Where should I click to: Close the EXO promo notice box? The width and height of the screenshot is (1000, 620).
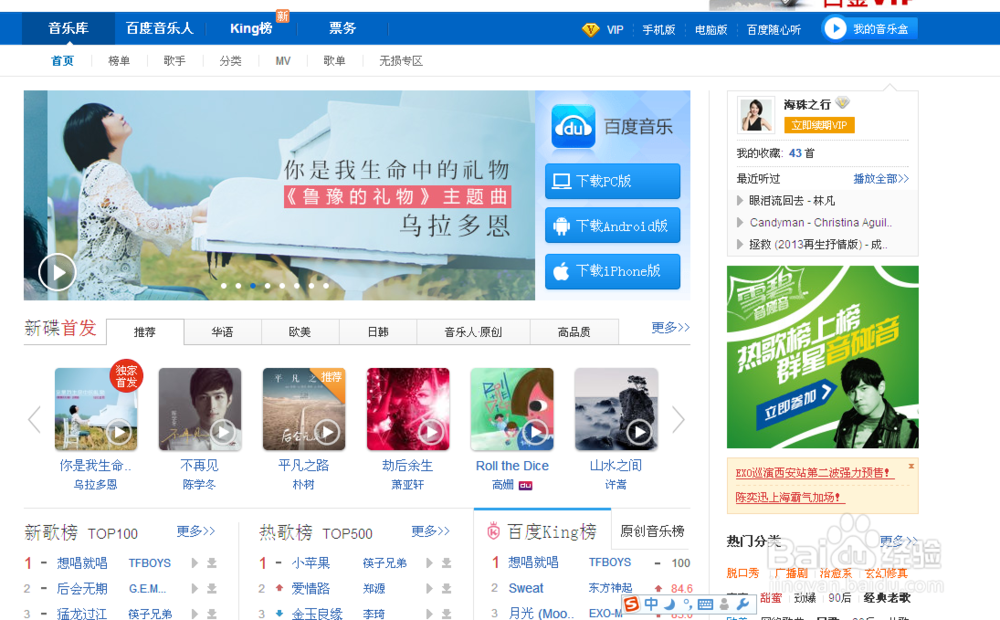coord(911,466)
